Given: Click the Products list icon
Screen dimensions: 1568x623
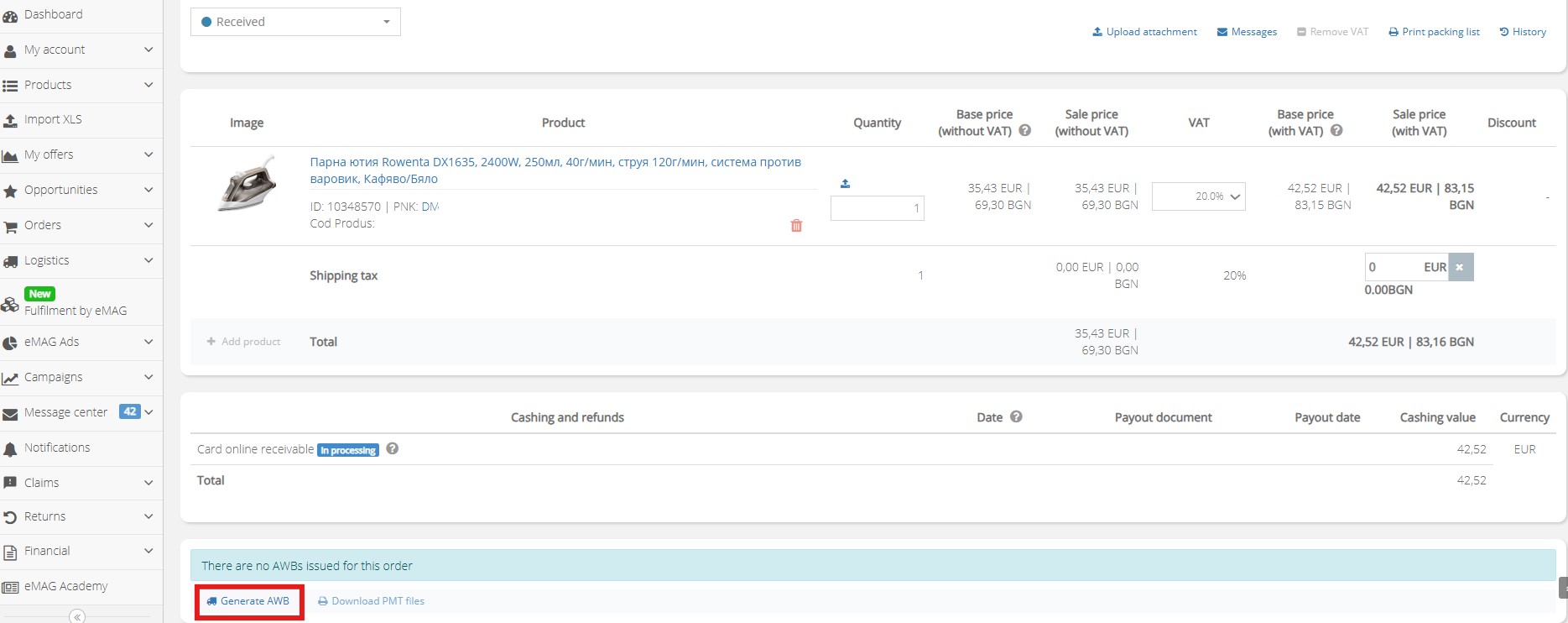Looking at the screenshot, I should 10,86.
